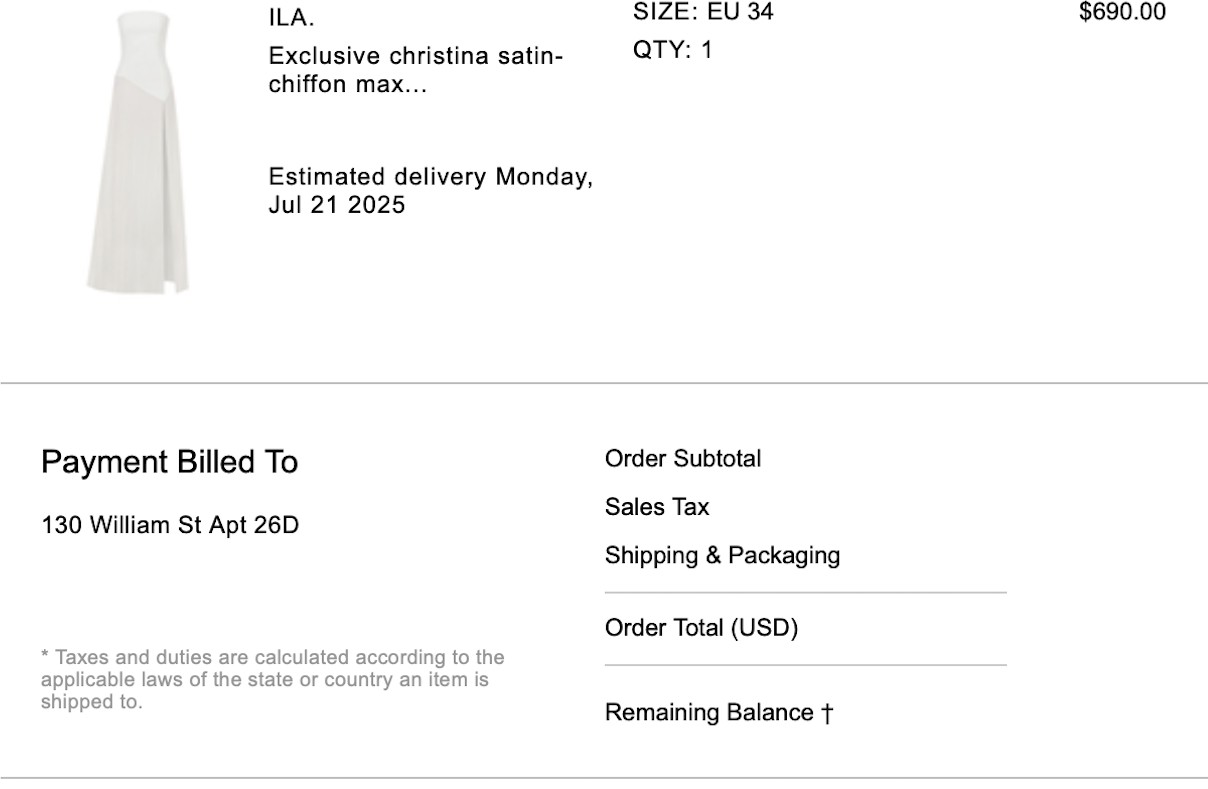
Task: Click the $690.00 item price
Action: click(1122, 12)
